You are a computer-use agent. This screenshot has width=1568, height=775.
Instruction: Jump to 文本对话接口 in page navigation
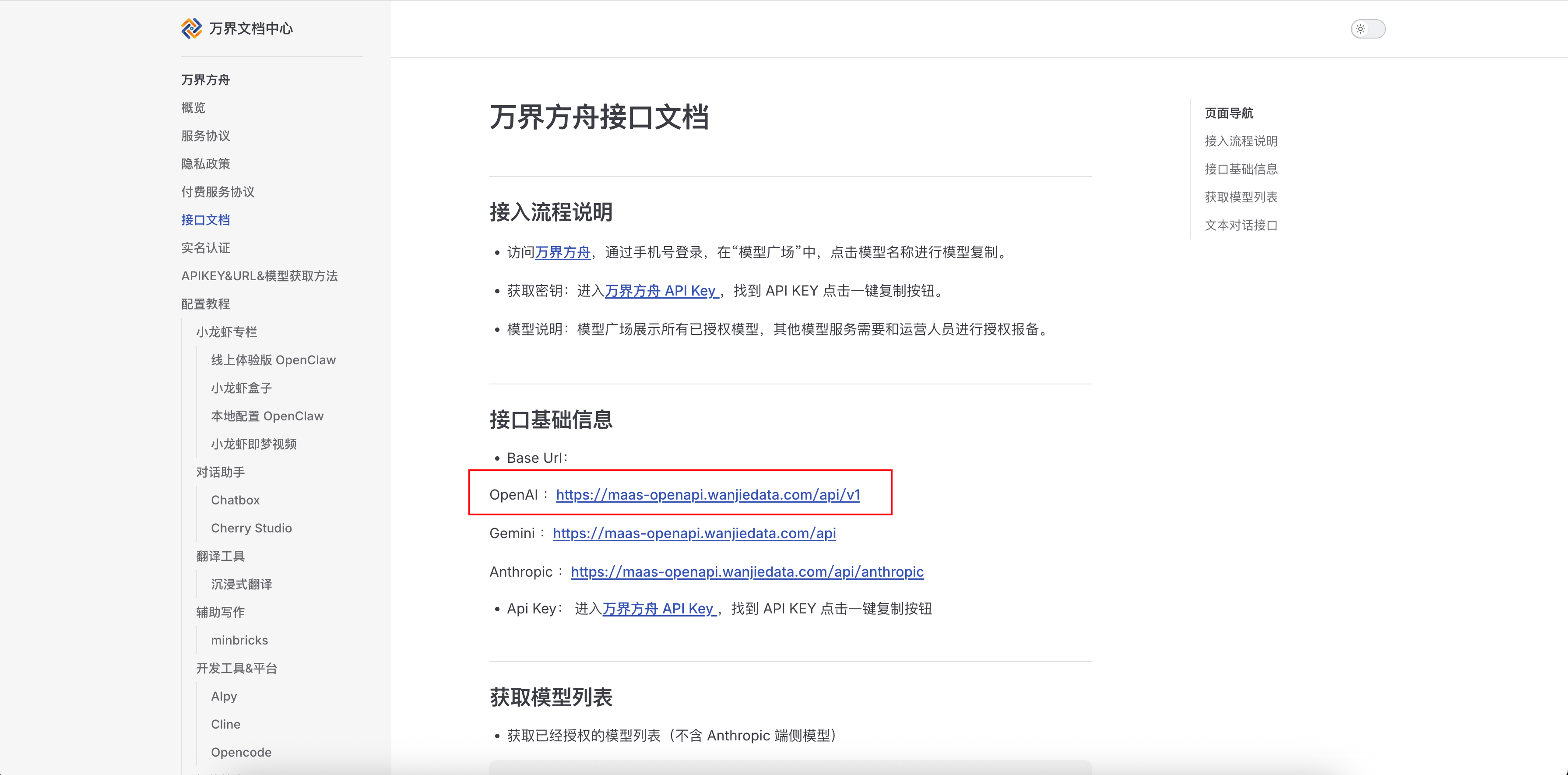click(1241, 225)
